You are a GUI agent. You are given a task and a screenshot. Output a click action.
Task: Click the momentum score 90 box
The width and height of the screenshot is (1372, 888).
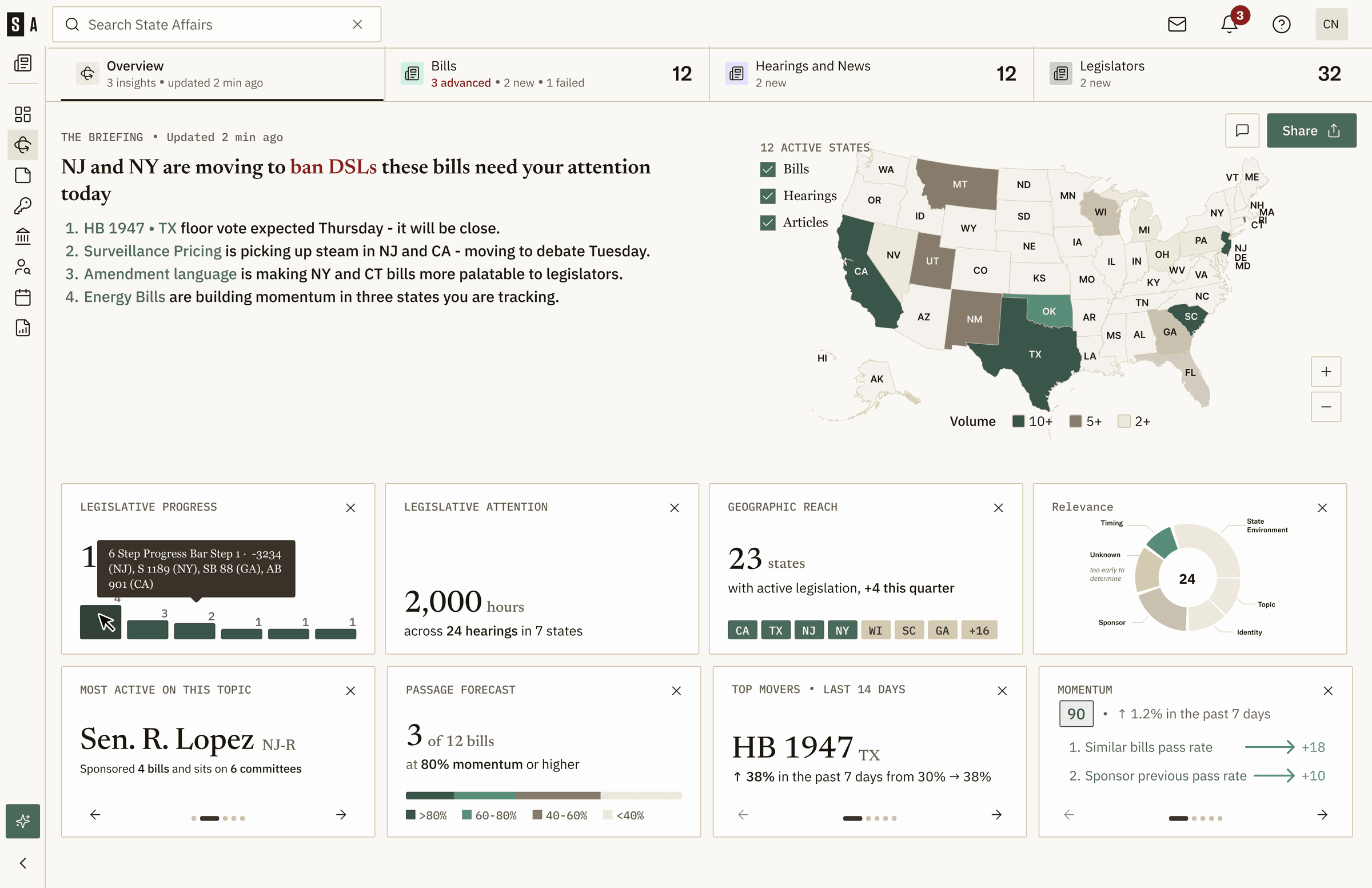click(x=1076, y=714)
